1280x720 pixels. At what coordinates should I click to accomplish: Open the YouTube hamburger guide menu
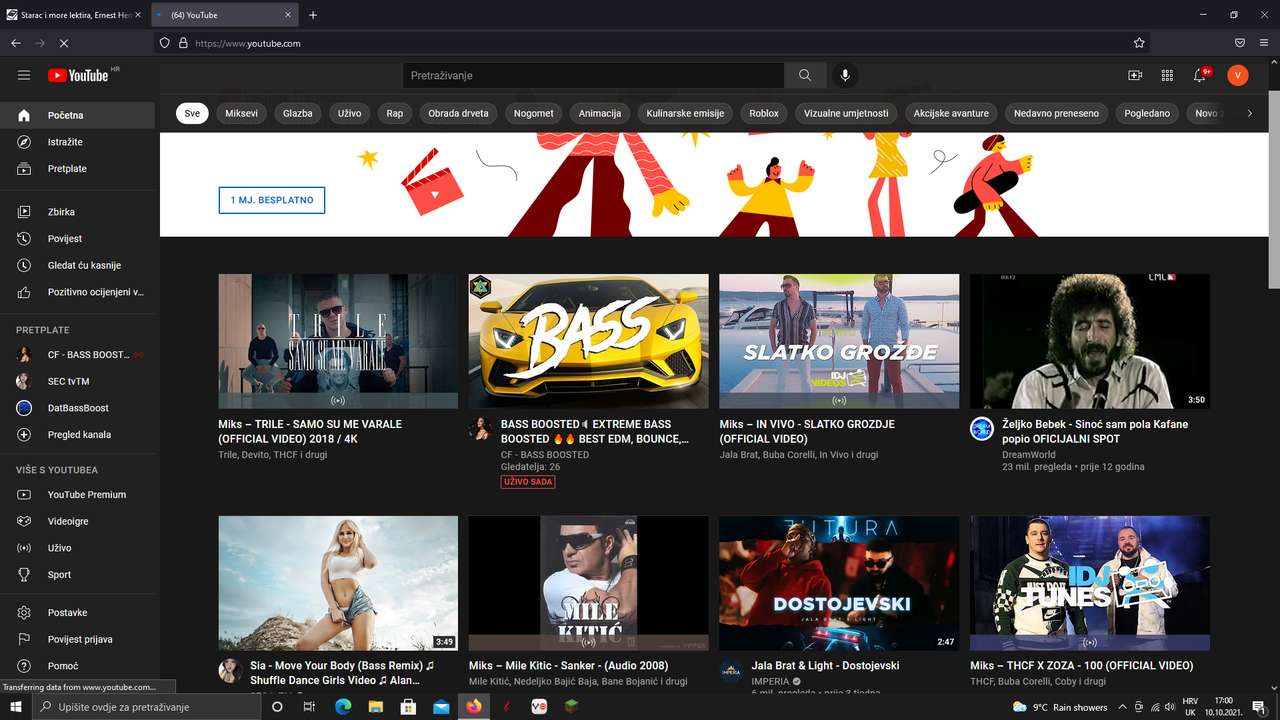coord(24,75)
